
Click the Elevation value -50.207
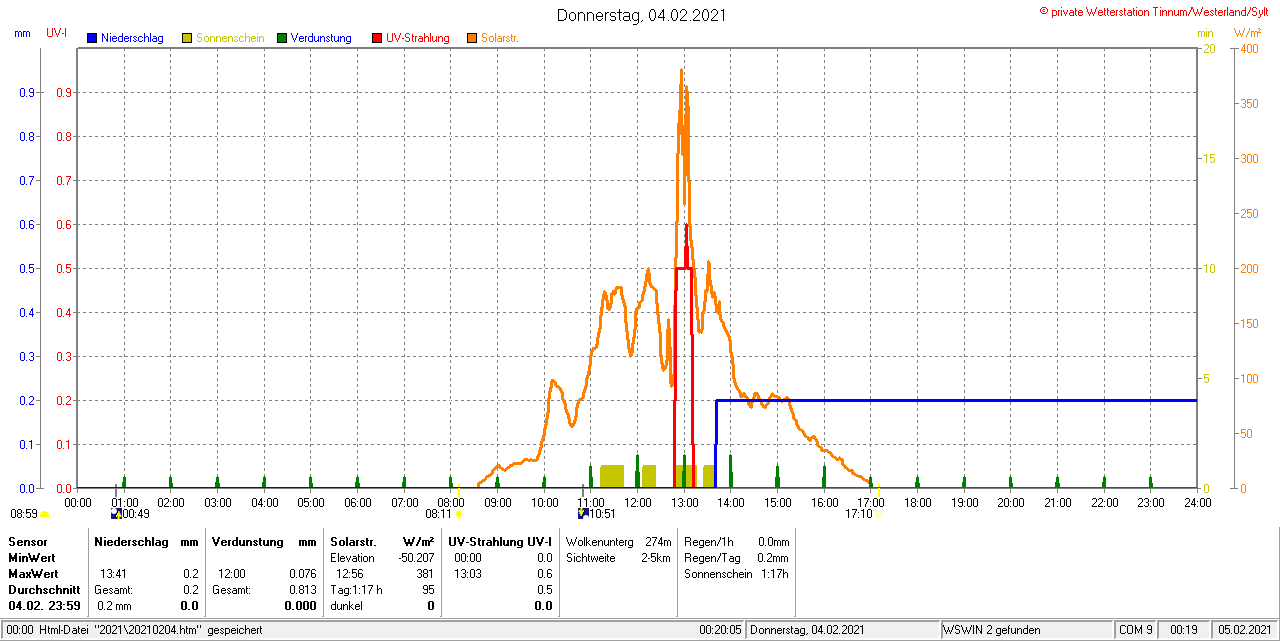click(x=415, y=558)
